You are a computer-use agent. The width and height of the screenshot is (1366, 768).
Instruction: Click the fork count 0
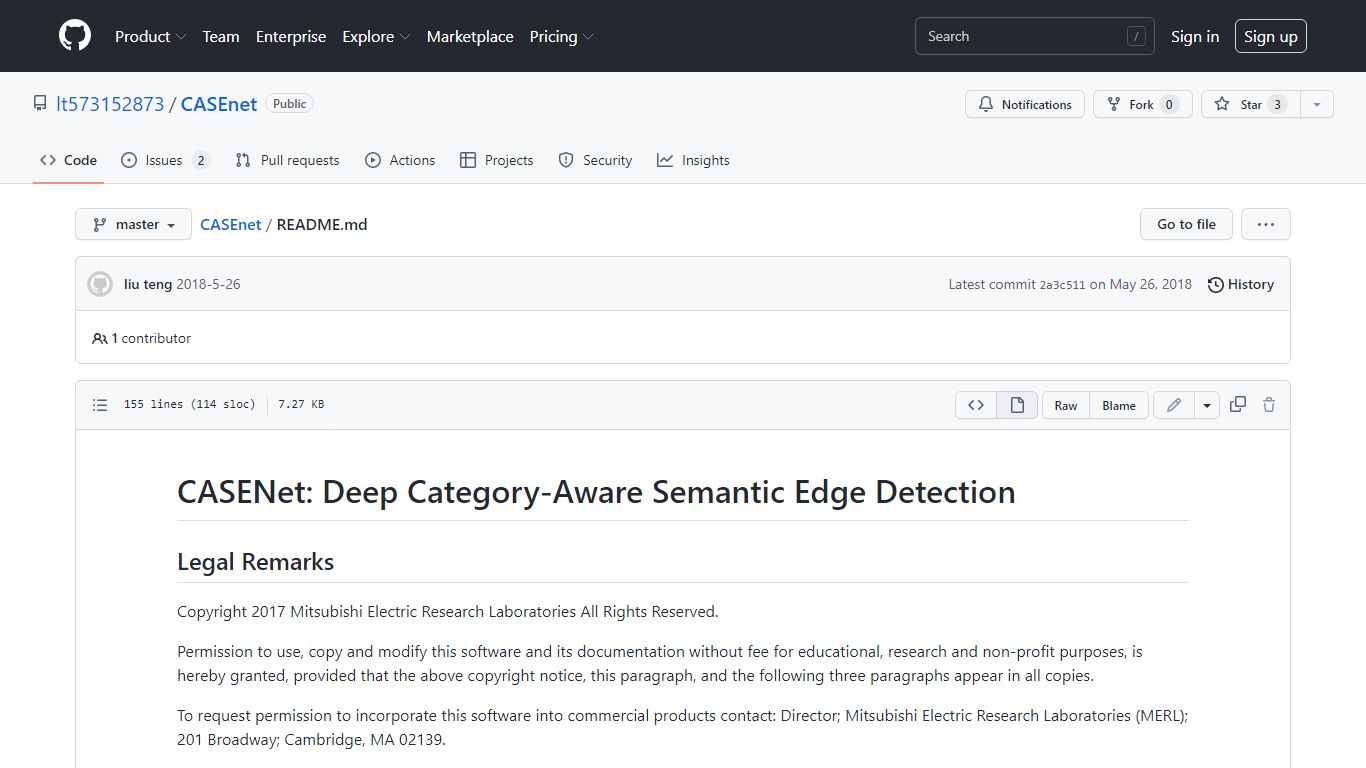1169,104
